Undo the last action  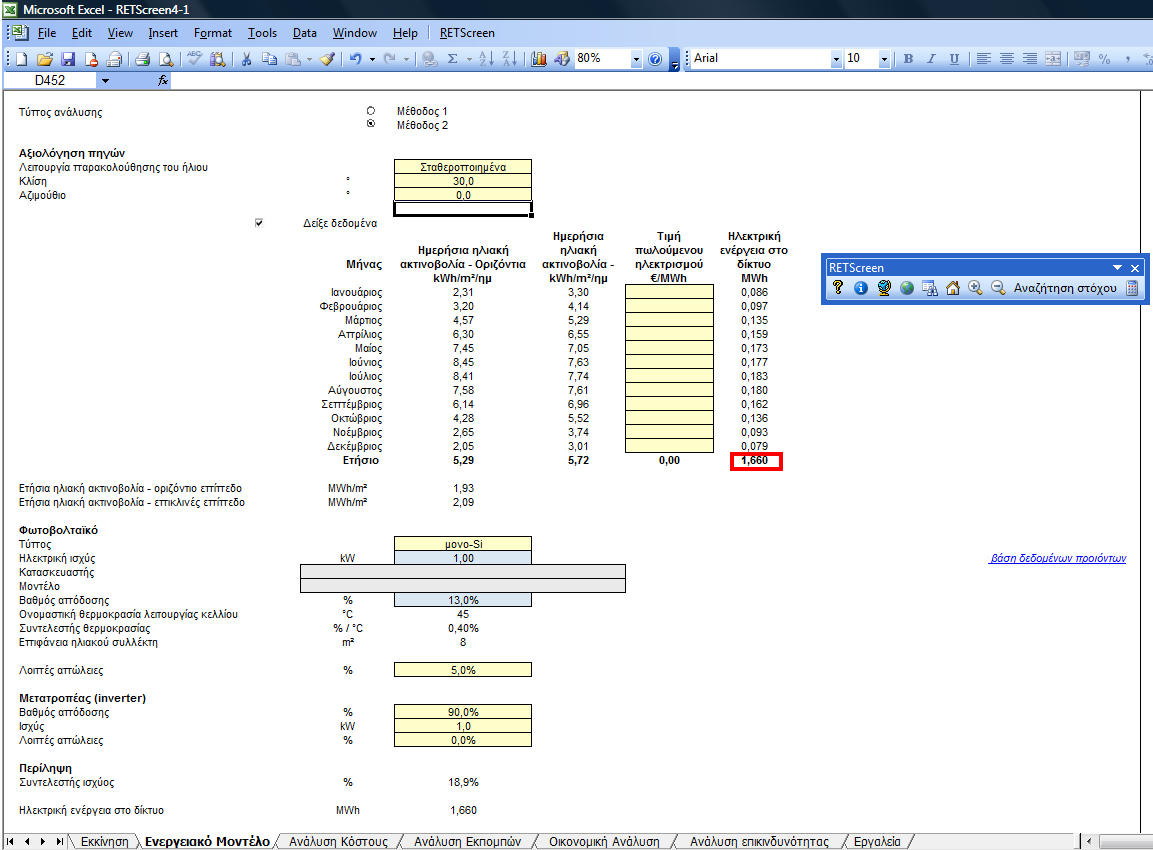point(356,59)
